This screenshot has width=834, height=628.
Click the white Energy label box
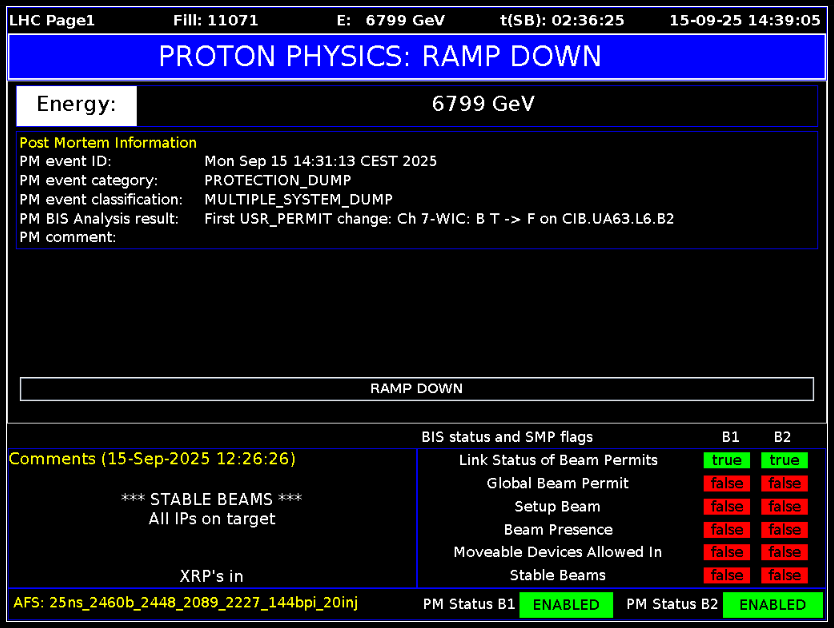click(77, 105)
